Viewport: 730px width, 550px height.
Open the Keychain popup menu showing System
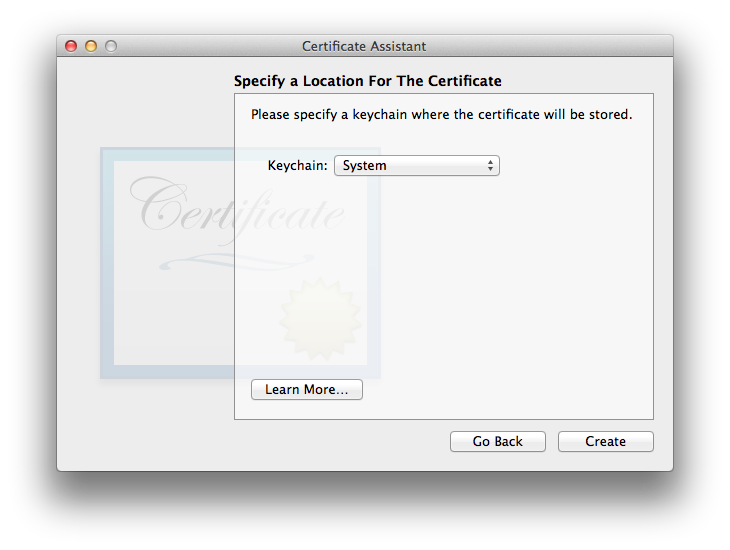[417, 165]
